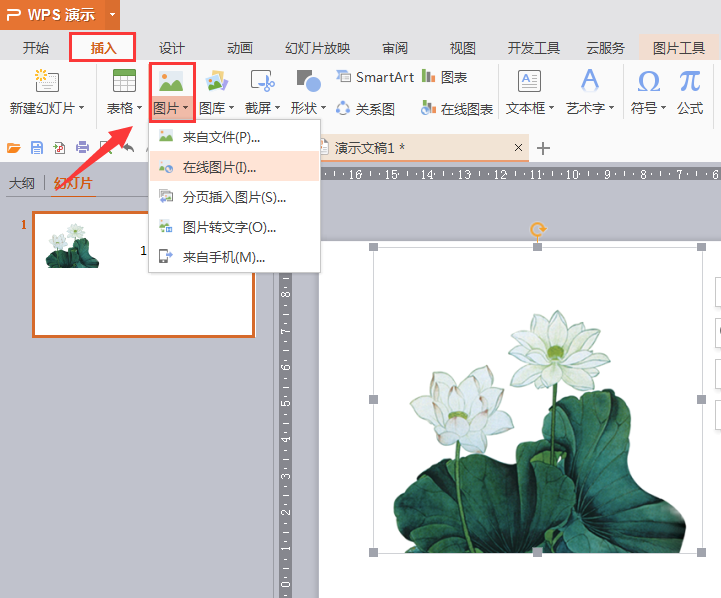Expand the 表格 dropdown arrow
Screen dimensions: 721x598
(139, 108)
